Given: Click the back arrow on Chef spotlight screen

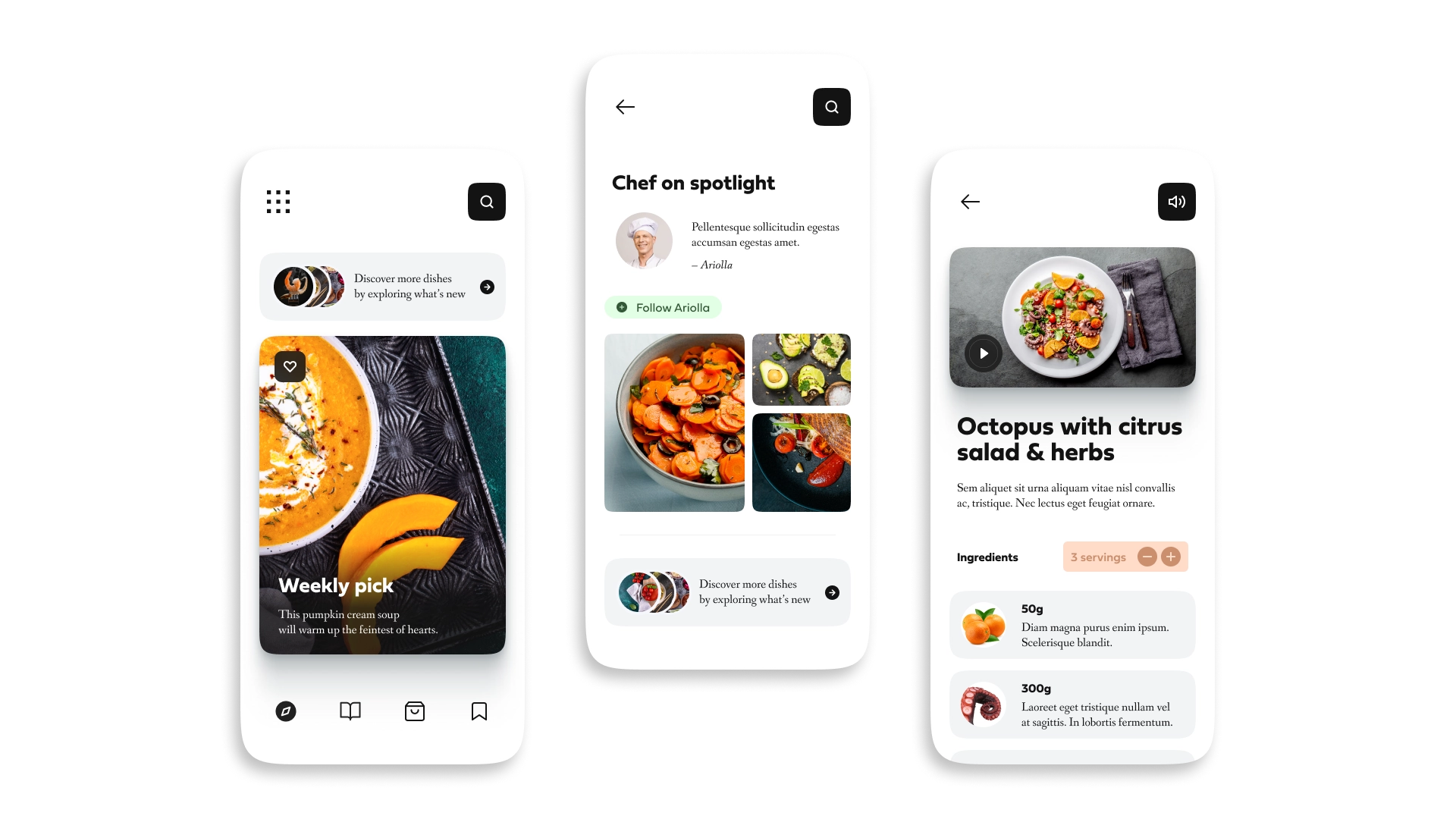Looking at the screenshot, I should (x=624, y=106).
